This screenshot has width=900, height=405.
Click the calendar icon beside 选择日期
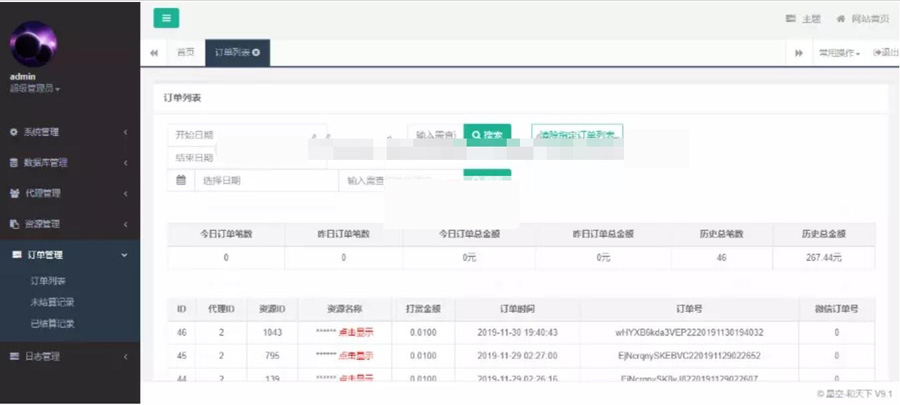click(x=181, y=180)
